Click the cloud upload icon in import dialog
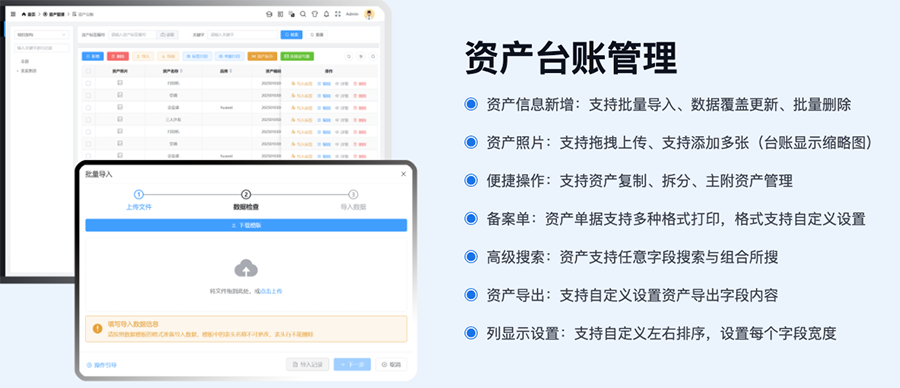 246,268
